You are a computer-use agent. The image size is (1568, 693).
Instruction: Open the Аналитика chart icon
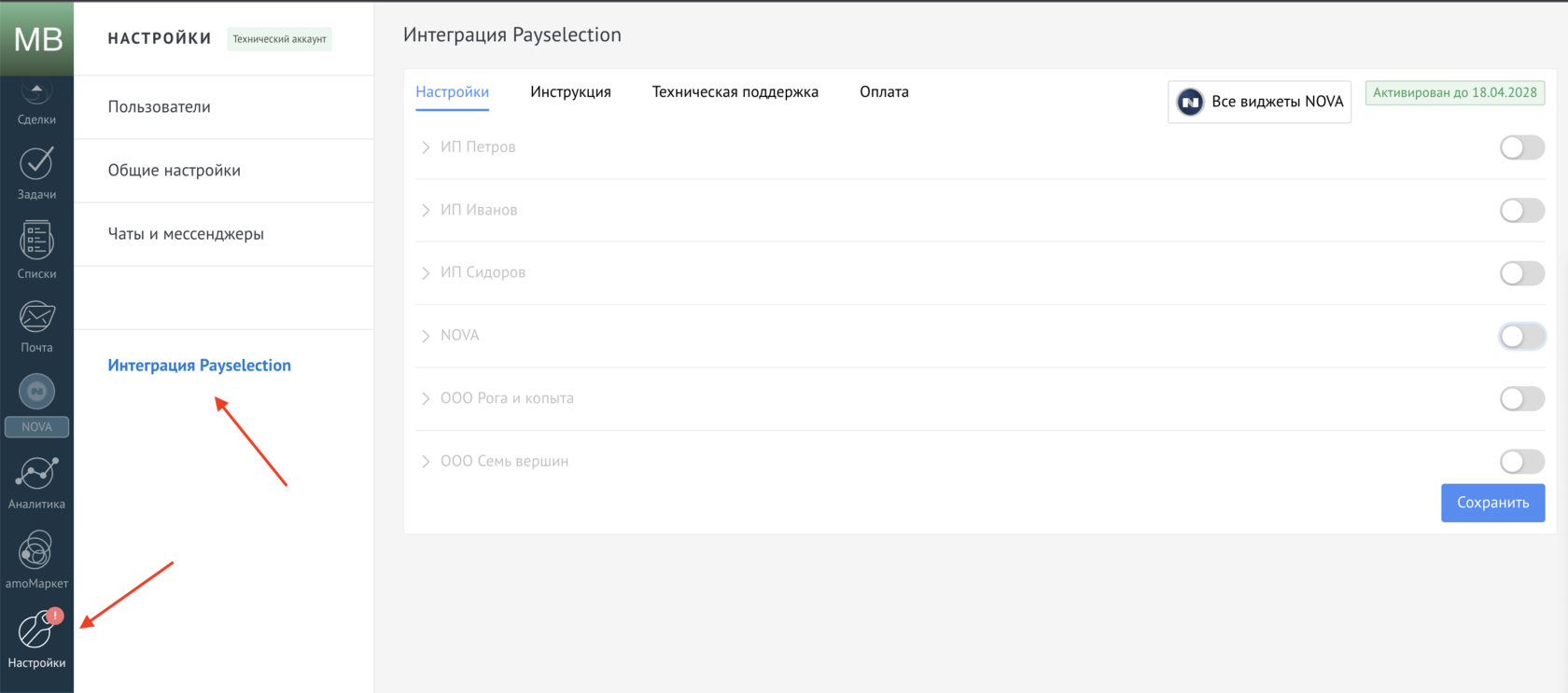[36, 474]
